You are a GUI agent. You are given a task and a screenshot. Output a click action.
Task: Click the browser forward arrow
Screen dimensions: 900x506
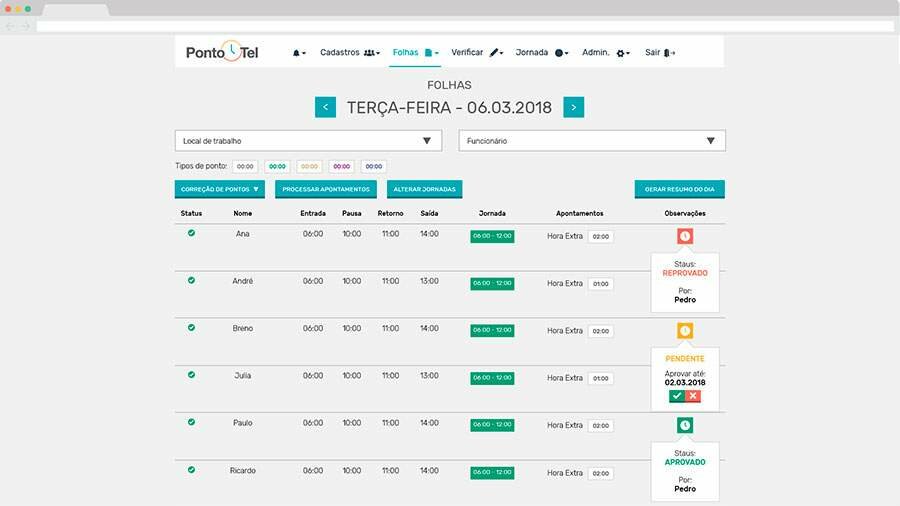tap(25, 26)
